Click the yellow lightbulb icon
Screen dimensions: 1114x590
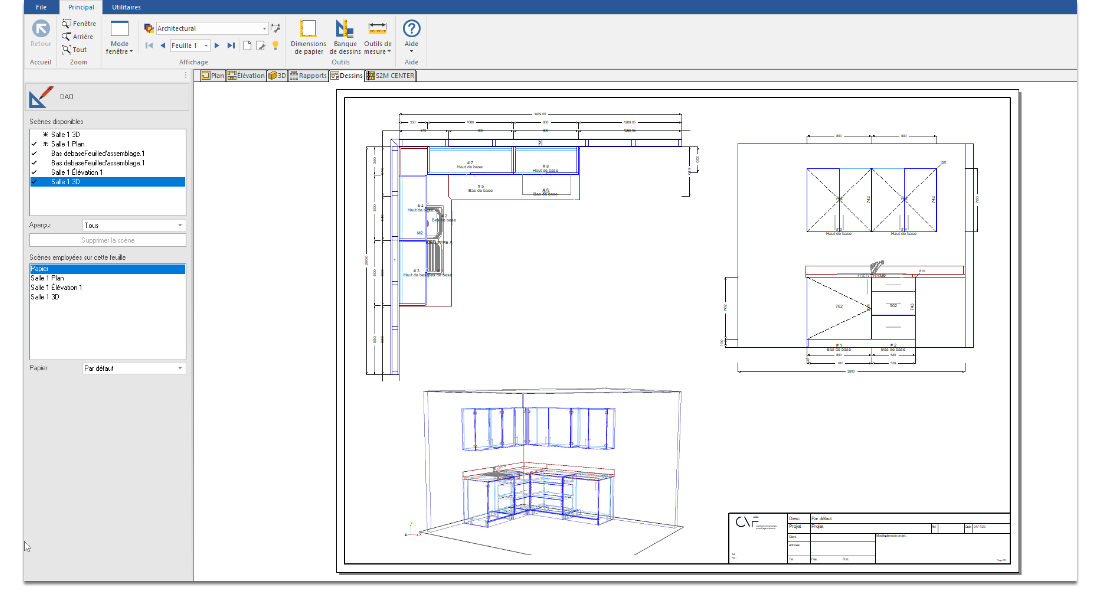tap(275, 45)
